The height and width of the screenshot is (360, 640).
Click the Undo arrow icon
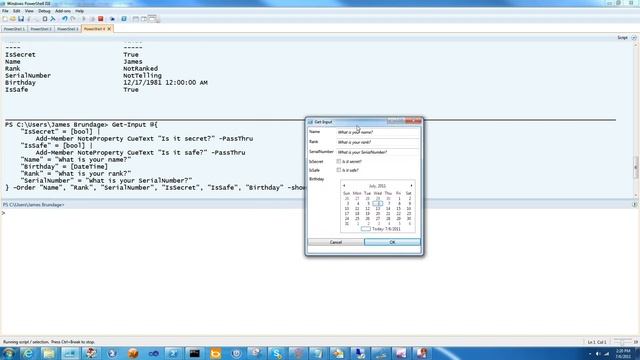[x=64, y=19]
